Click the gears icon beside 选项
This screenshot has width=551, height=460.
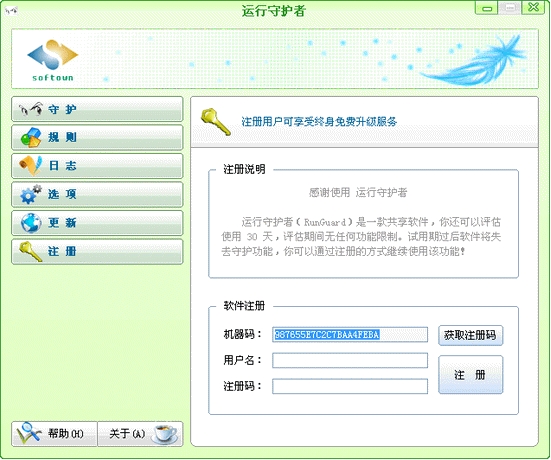coord(31,194)
